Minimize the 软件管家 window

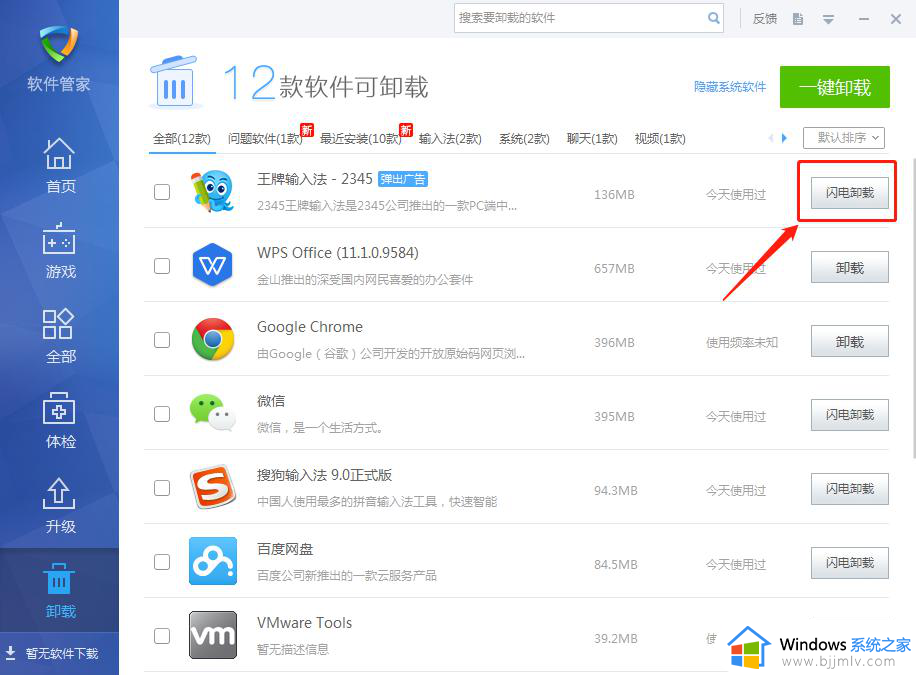pyautogui.click(x=864, y=19)
